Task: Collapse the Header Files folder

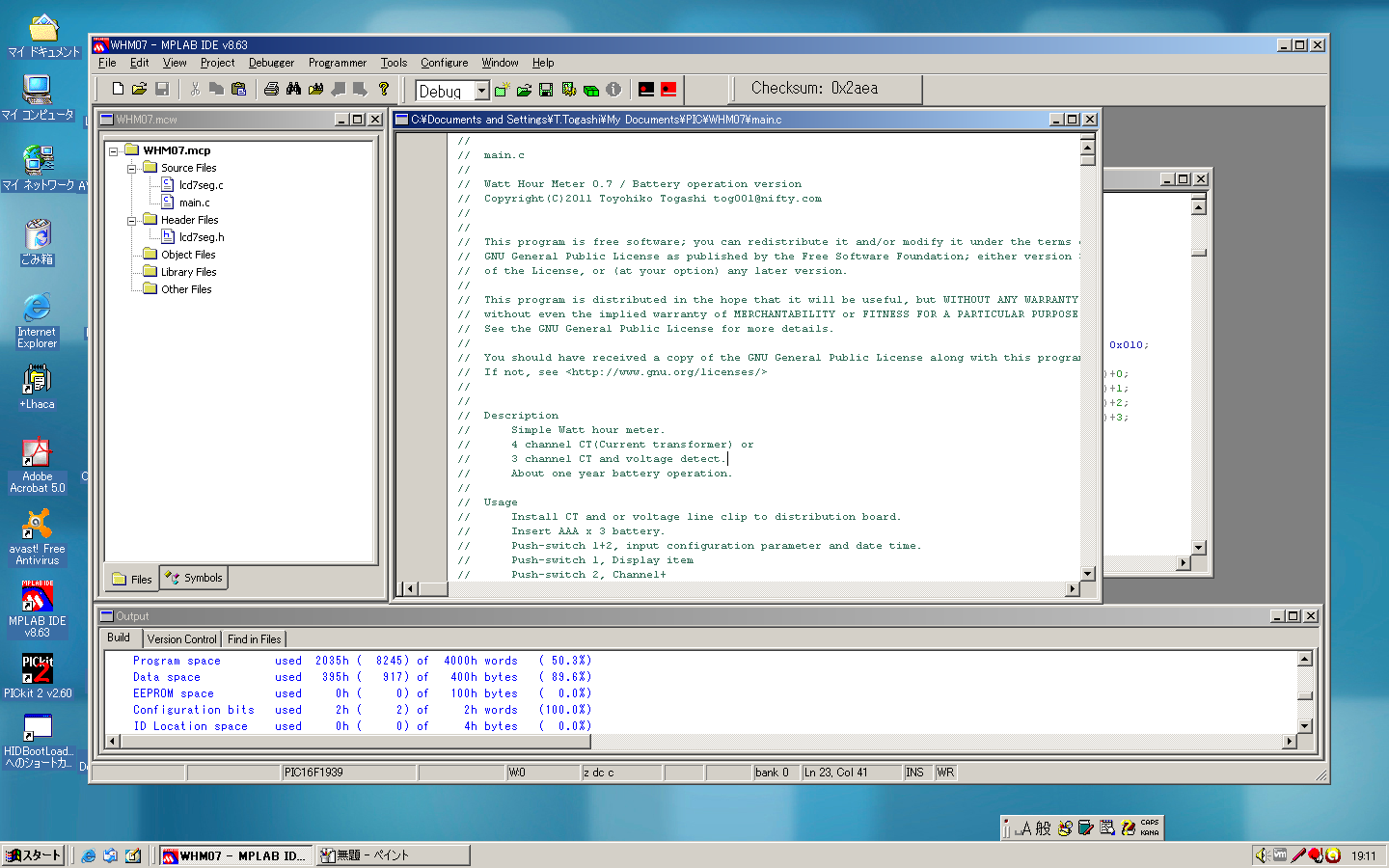Action: 131,220
